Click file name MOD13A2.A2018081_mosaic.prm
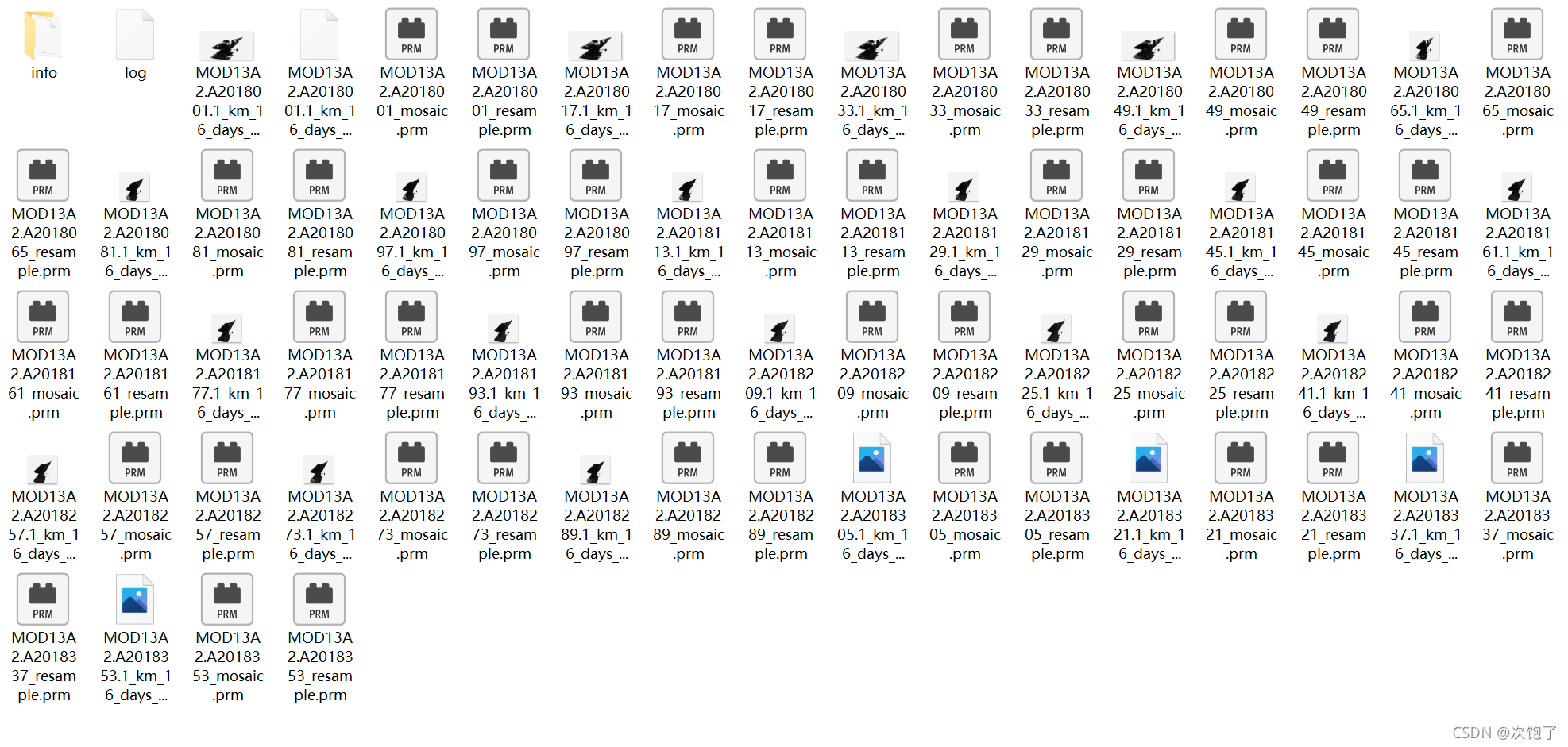The height and width of the screenshot is (747, 1568). 228,242
